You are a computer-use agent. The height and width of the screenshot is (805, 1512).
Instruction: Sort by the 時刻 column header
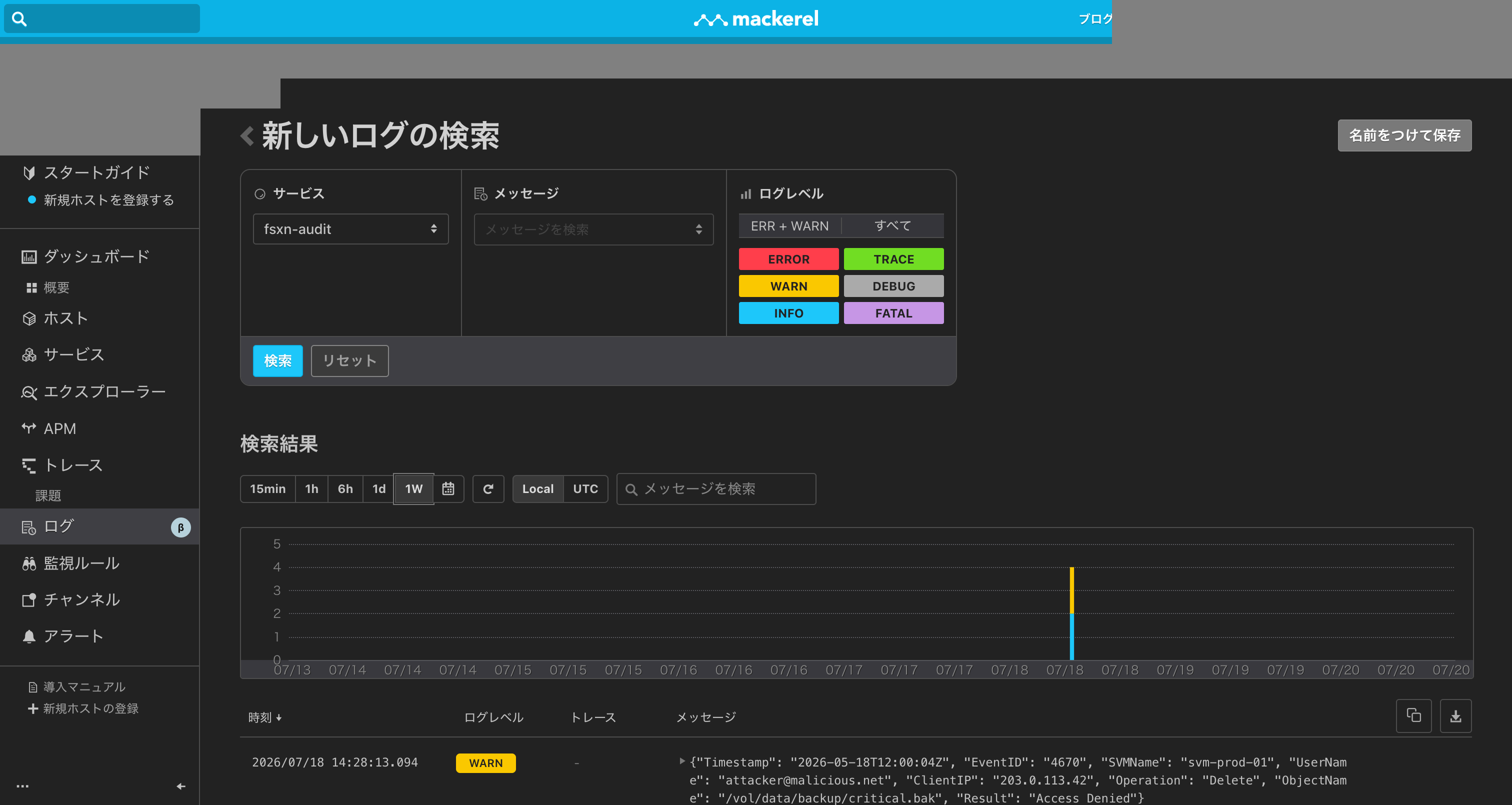tap(265, 717)
